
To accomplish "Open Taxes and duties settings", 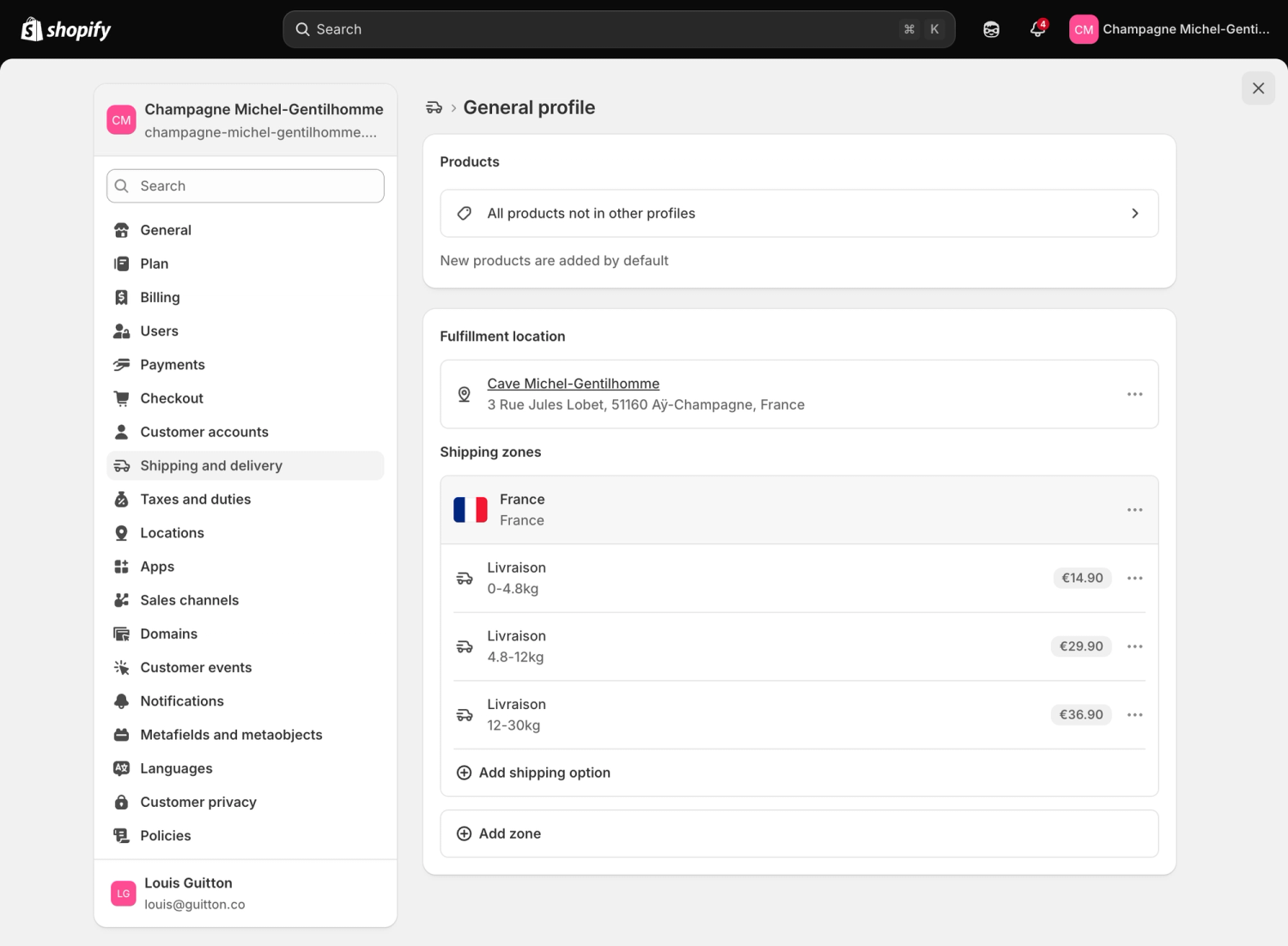I will (x=246, y=499).
